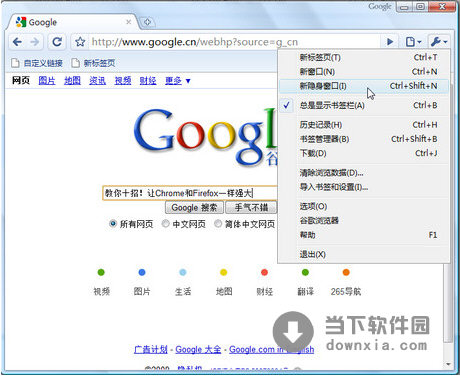Click the 手气不错 button
The image size is (460, 376).
coord(251,208)
